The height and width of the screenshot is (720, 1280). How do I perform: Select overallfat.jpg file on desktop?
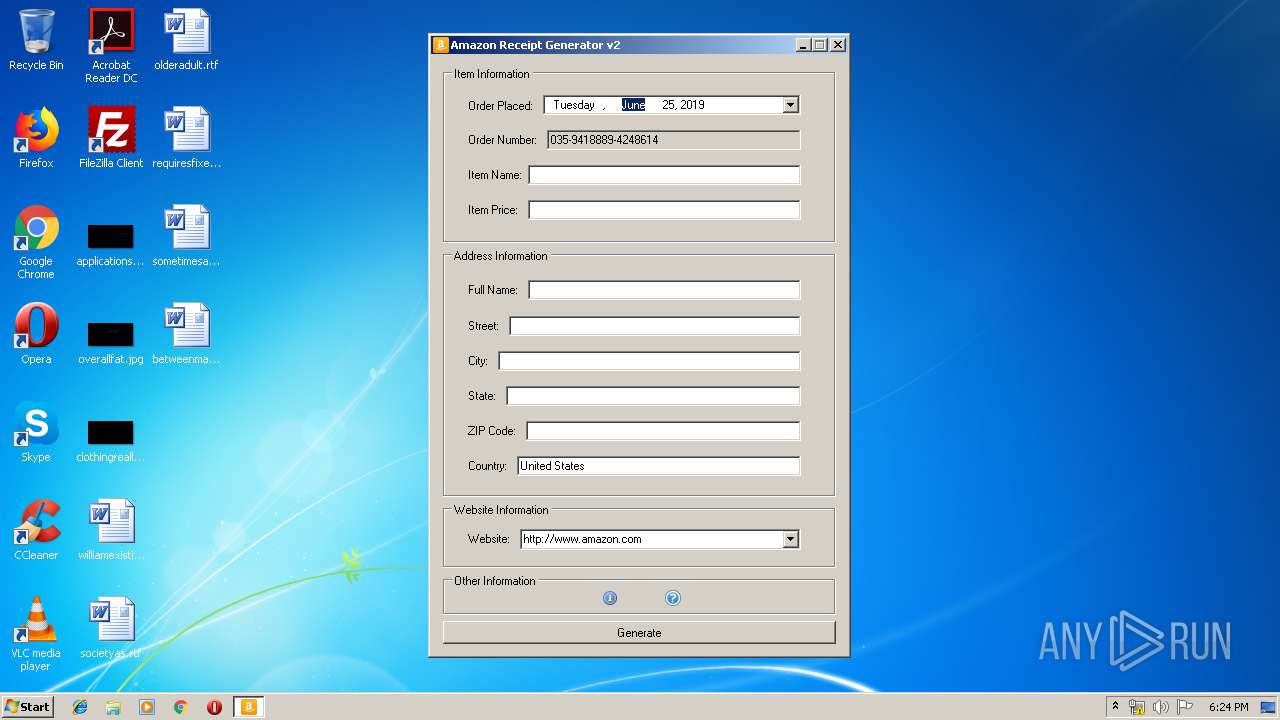(x=111, y=342)
